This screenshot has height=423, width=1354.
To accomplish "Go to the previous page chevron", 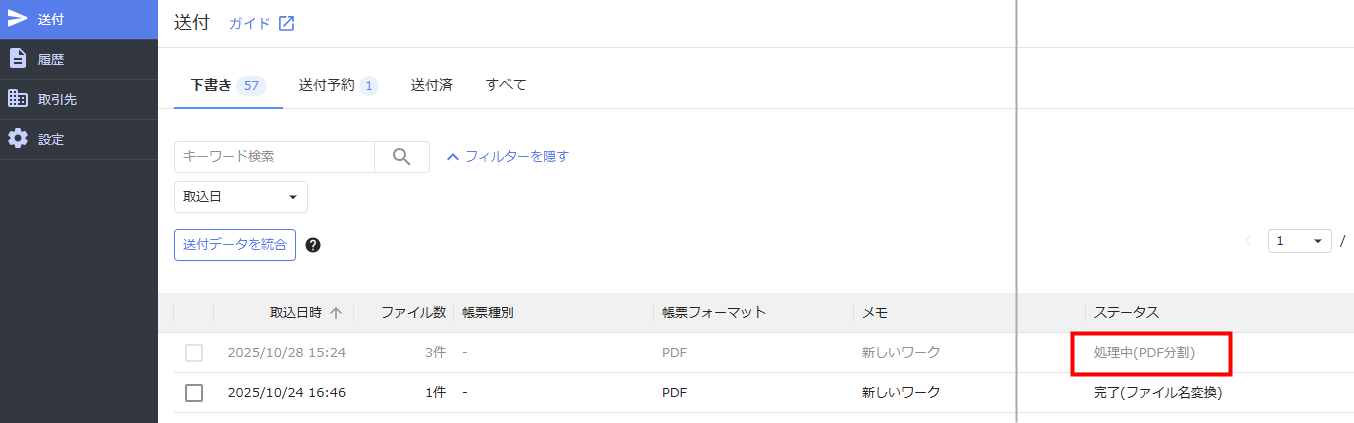I will [1248, 241].
